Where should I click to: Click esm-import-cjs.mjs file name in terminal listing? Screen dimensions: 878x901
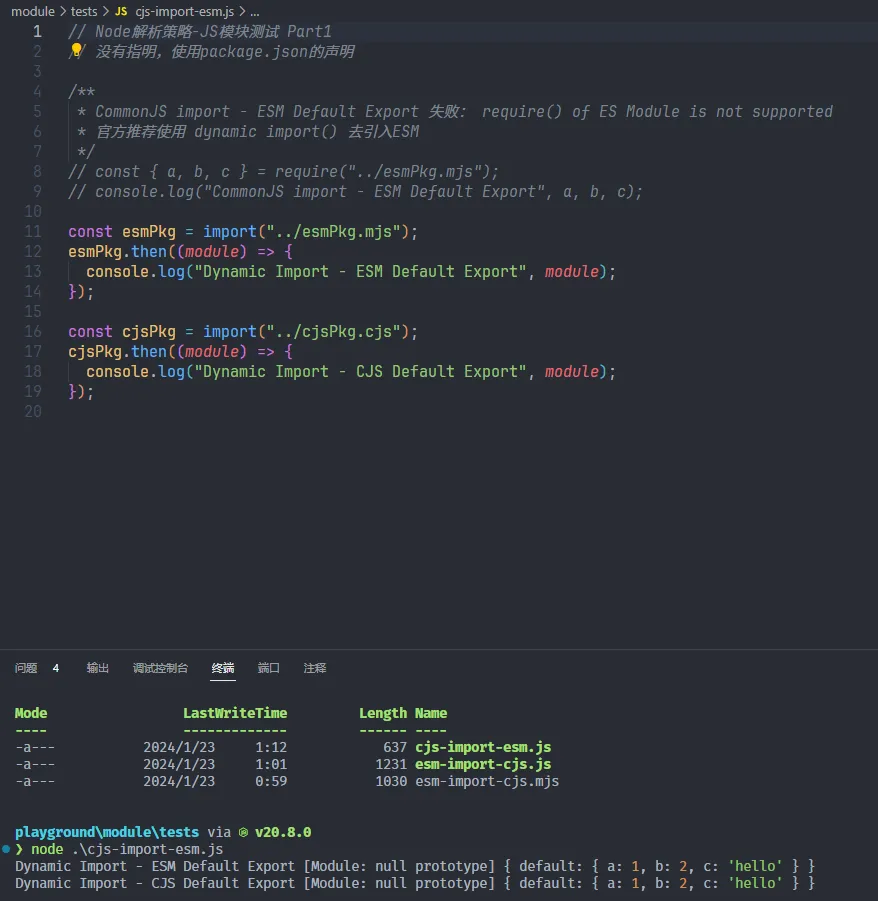[487, 781]
